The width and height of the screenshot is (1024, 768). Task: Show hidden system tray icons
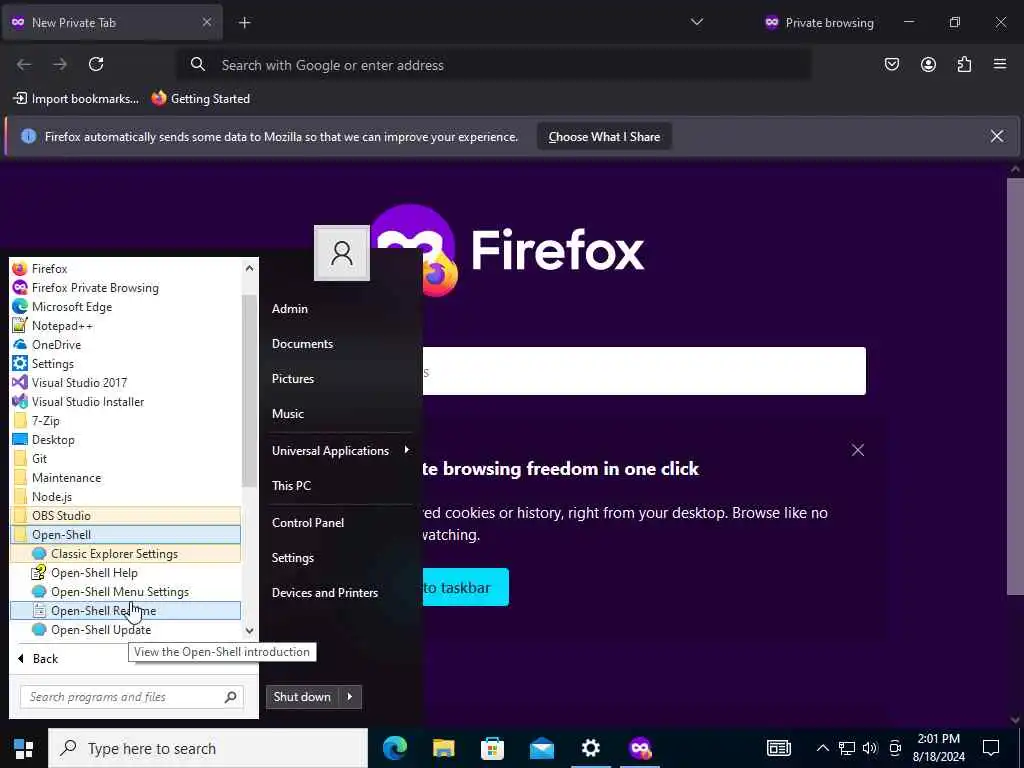(x=823, y=748)
